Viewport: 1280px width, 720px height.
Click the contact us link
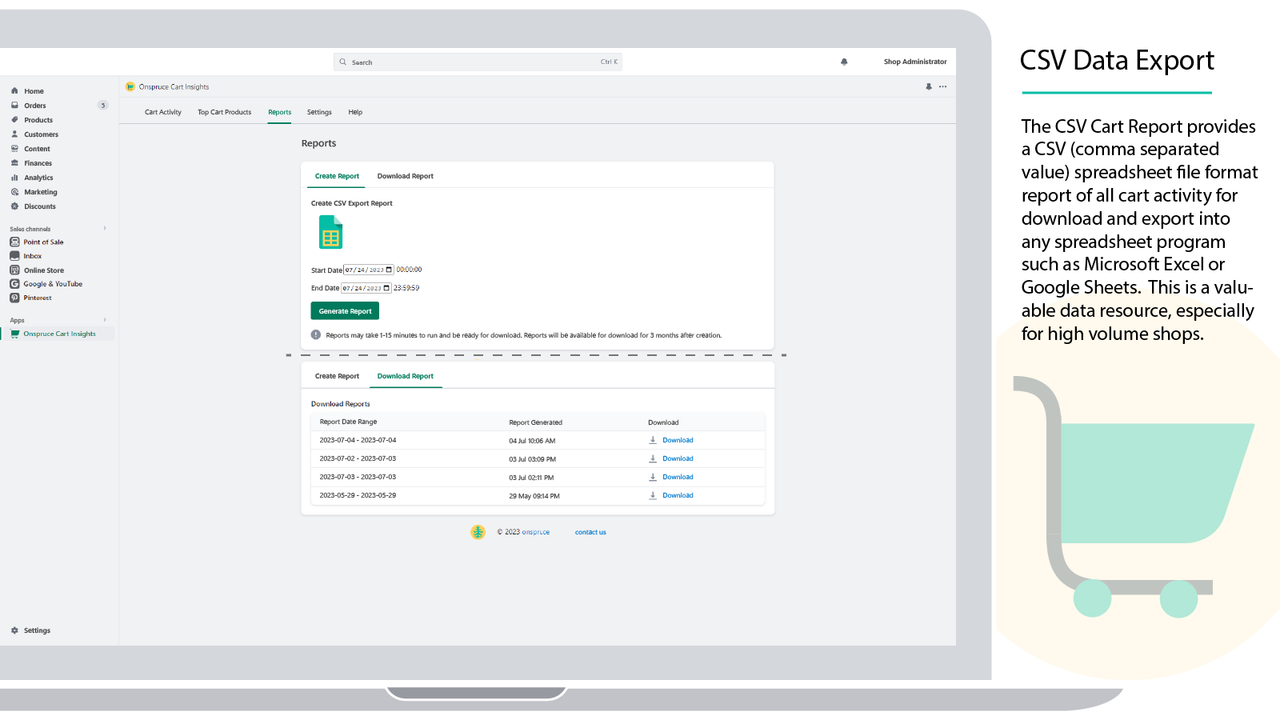(x=590, y=532)
